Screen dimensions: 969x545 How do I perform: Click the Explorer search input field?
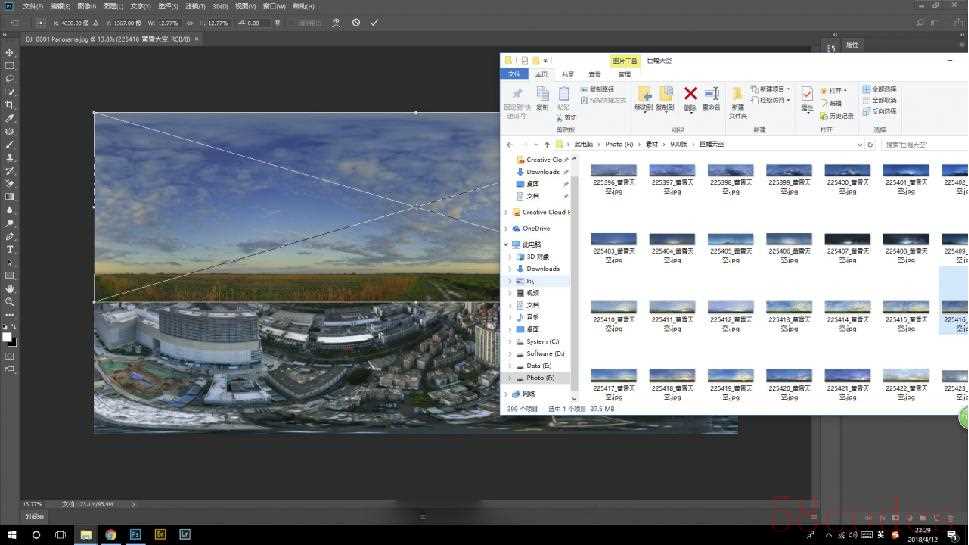pos(925,145)
